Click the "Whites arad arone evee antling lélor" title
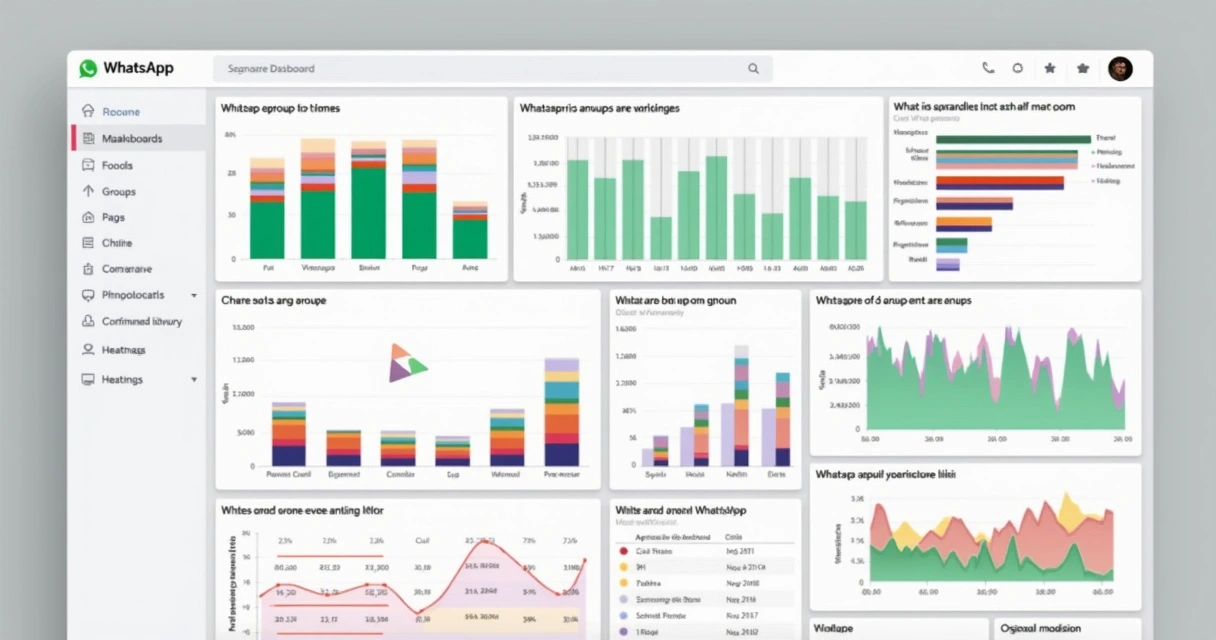1216x640 pixels. click(x=302, y=510)
